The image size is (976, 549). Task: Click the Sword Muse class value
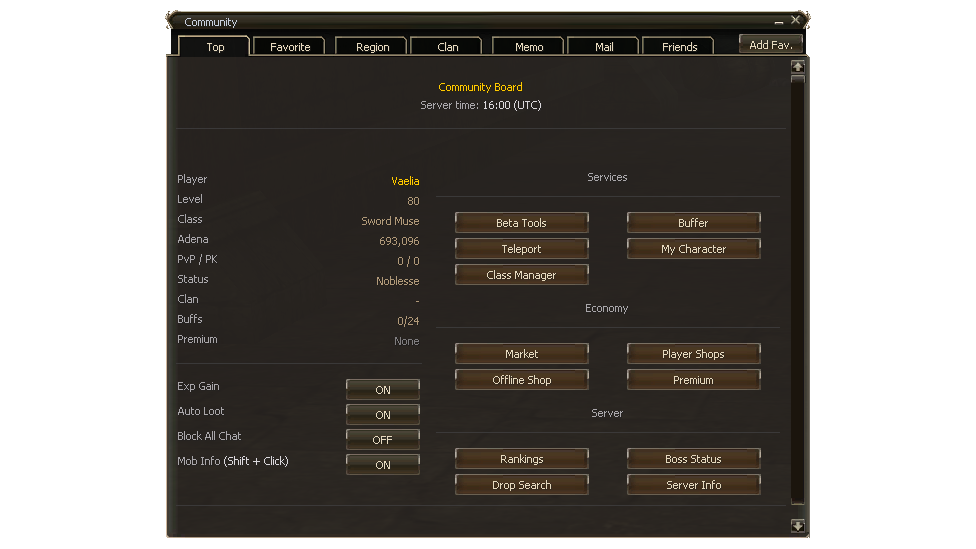[x=390, y=221]
